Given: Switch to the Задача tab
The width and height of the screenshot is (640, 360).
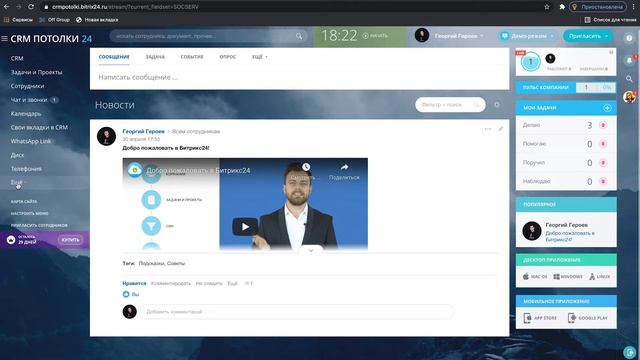Looking at the screenshot, I should 155,57.
